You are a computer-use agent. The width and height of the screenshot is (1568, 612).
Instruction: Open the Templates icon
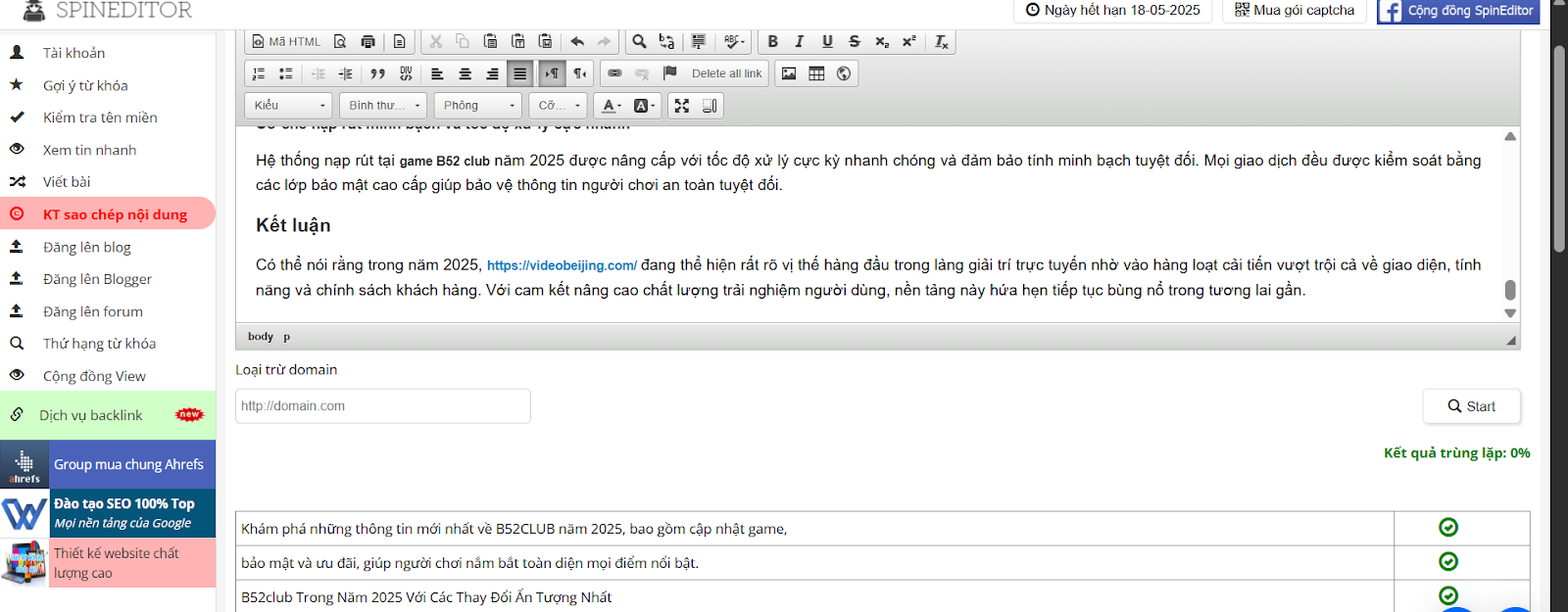(399, 41)
